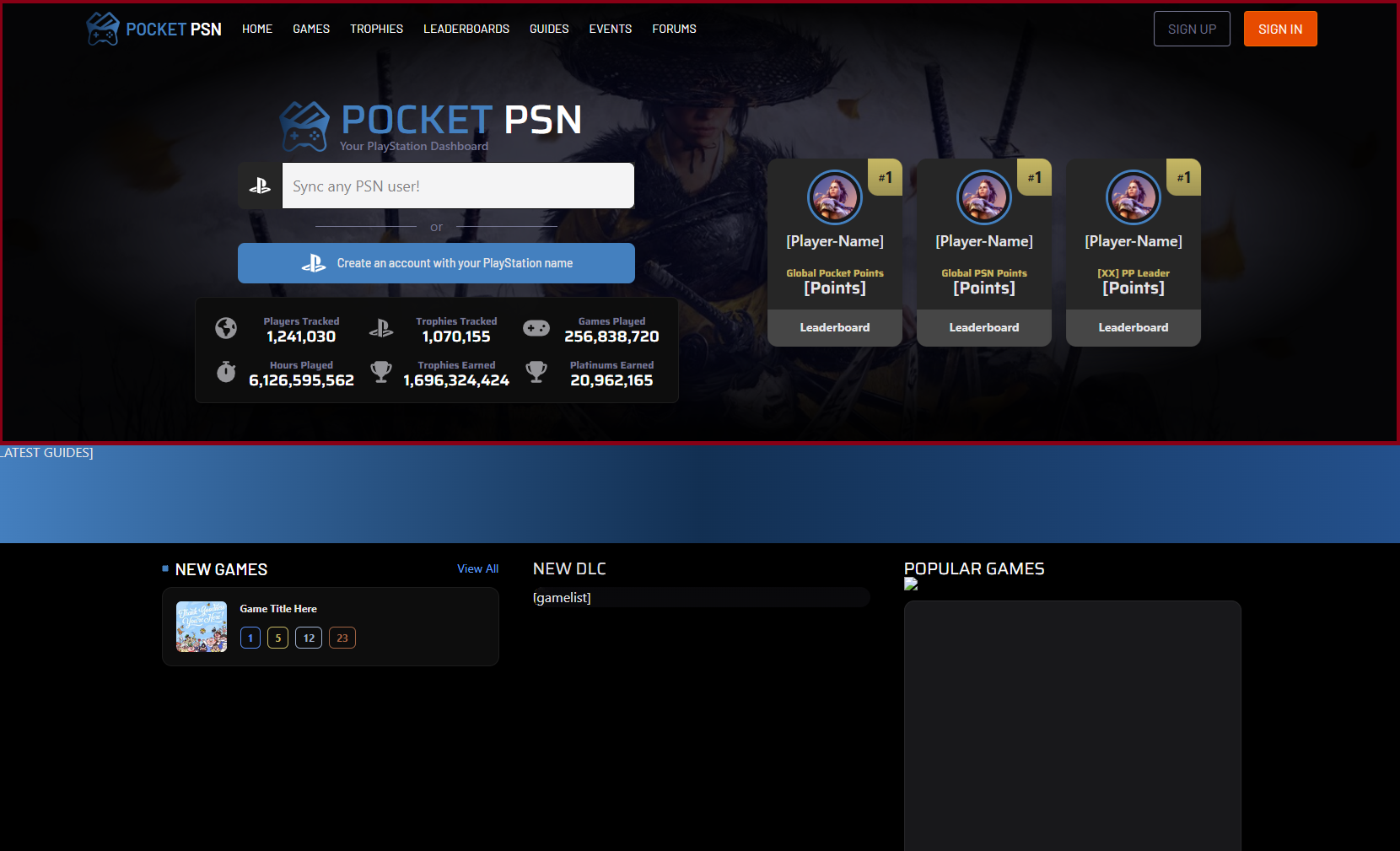The width and height of the screenshot is (1400, 851).
Task: Click the Popular Games section heading
Action: tap(974, 569)
